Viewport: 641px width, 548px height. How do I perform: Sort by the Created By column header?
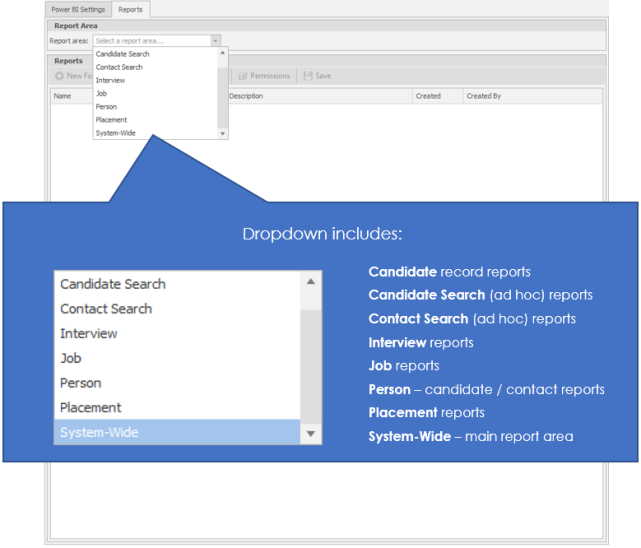coord(483,96)
